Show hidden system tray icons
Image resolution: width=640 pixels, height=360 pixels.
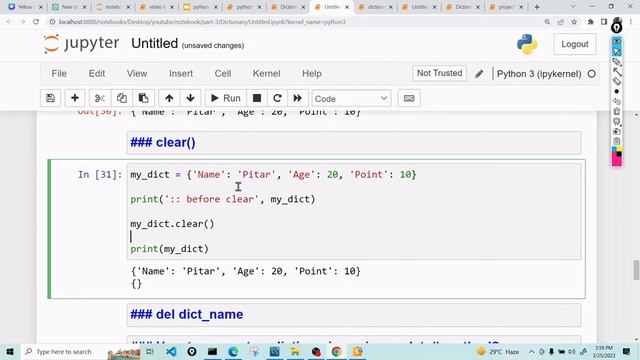pos(531,351)
